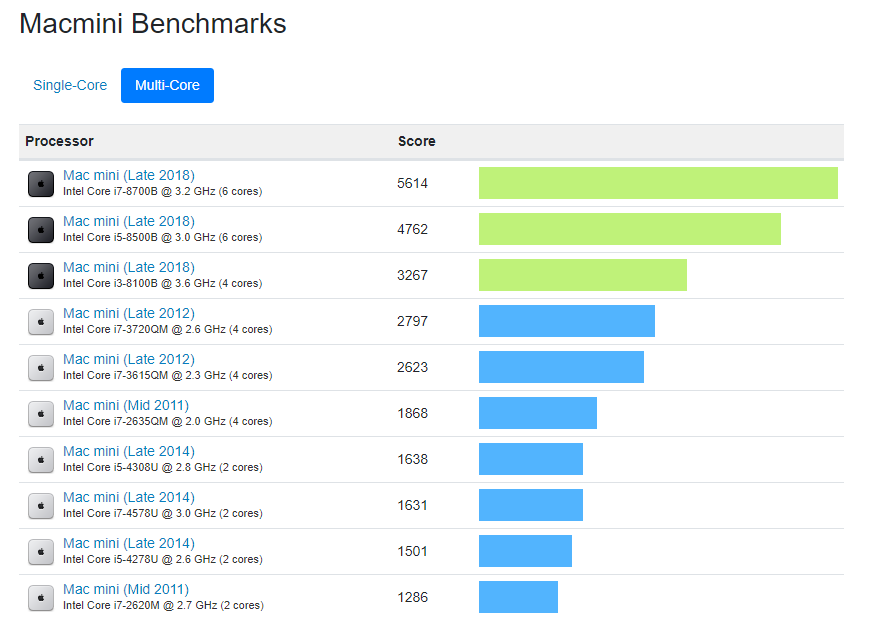
Task: Click the text Intel Core i7-2620M @ 2.7 GHz
Action: [x=140, y=605]
